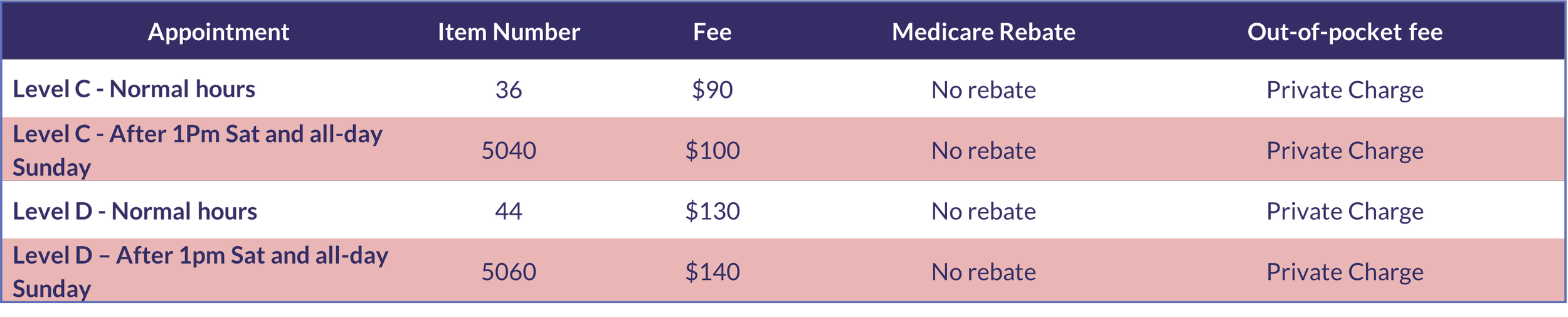Click the Out-of-pocket fee header
The height and width of the screenshot is (317, 1568).
(x=1345, y=32)
